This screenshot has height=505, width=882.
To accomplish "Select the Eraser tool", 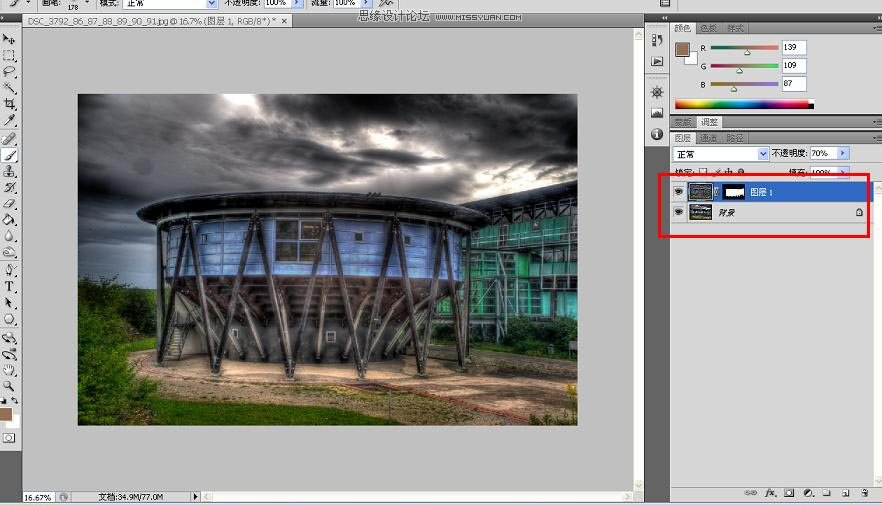I will click(9, 204).
